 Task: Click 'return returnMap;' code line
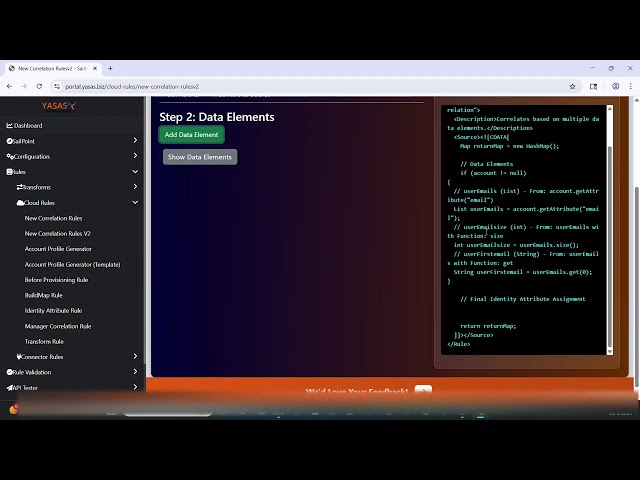488,326
